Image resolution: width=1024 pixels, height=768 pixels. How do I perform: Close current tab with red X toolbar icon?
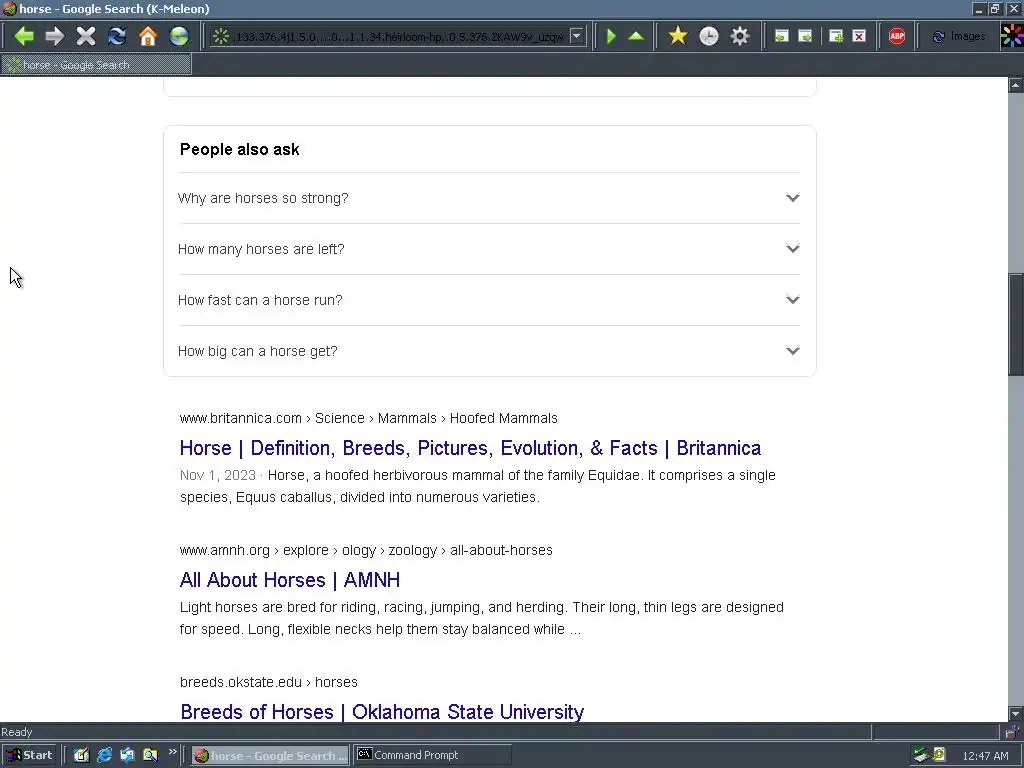859,36
